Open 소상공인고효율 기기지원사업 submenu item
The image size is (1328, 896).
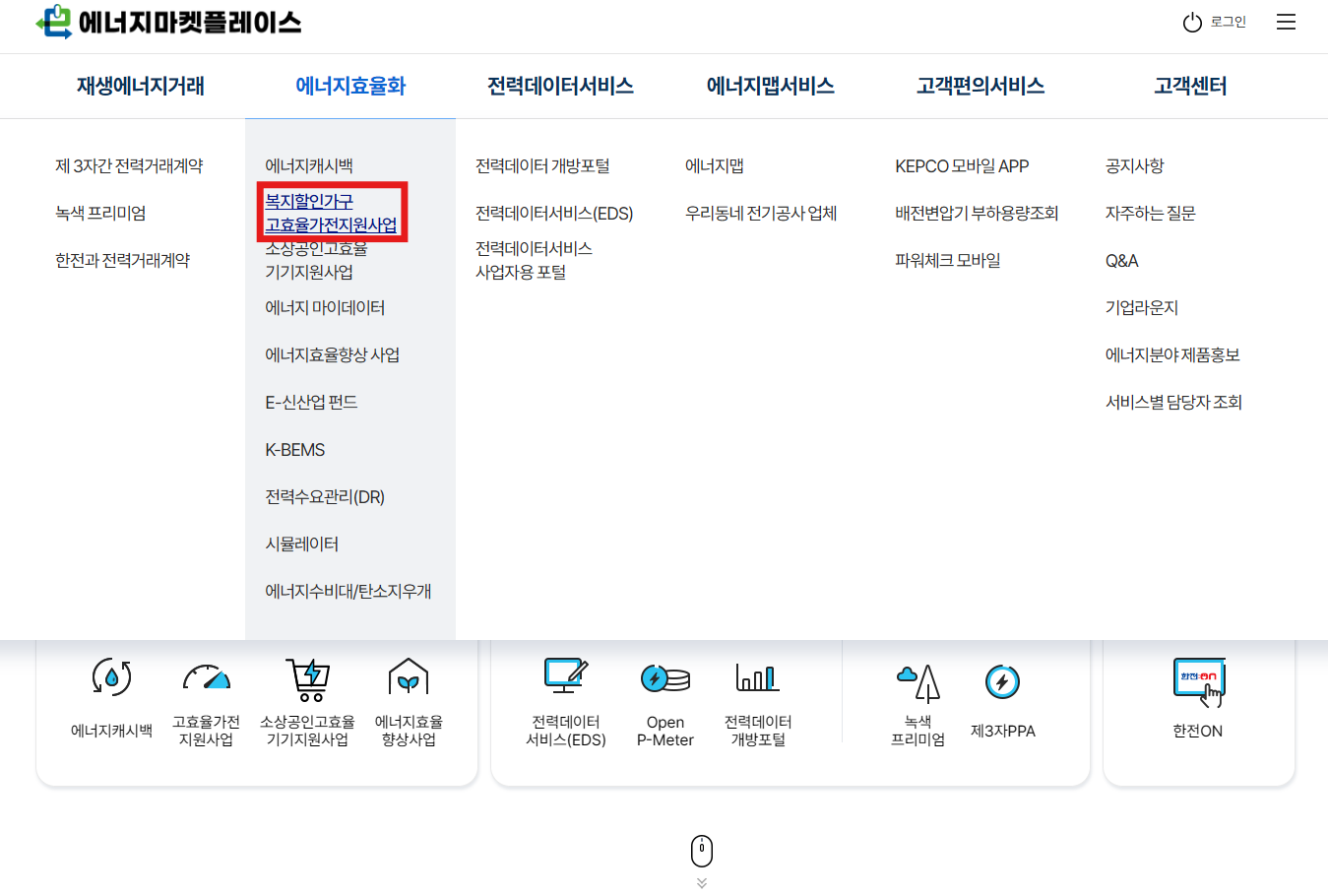(316, 260)
